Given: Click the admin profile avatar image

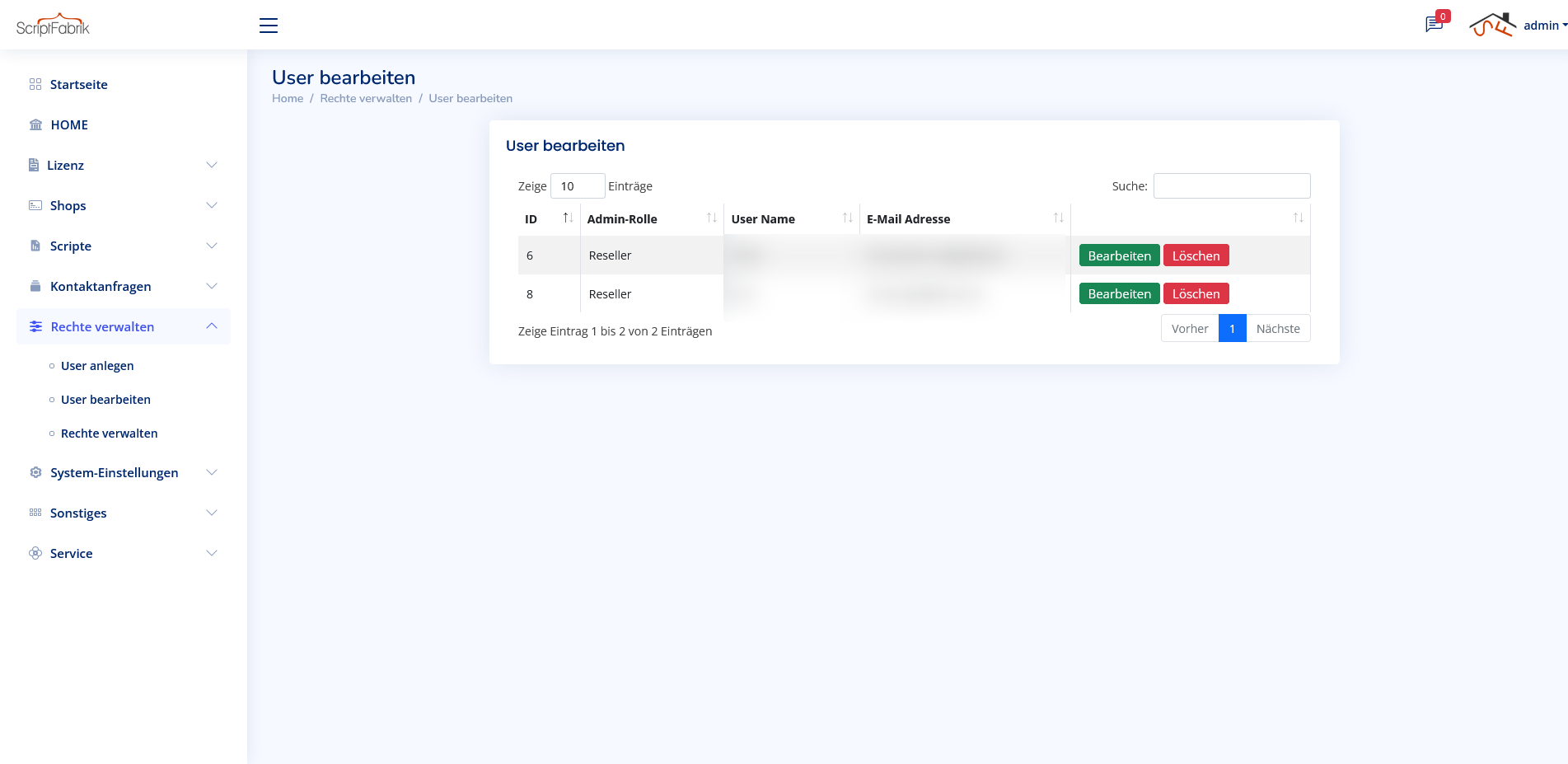Looking at the screenshot, I should 1492,25.
